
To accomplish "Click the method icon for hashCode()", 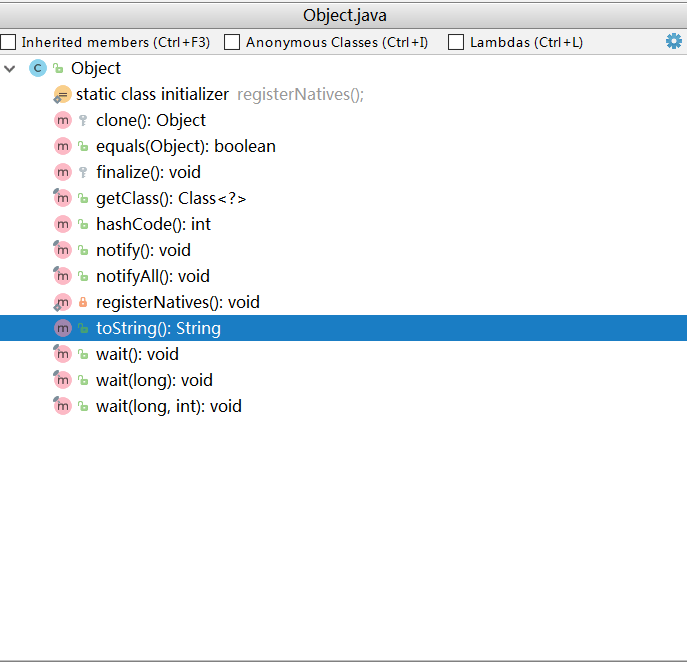I will point(63,224).
